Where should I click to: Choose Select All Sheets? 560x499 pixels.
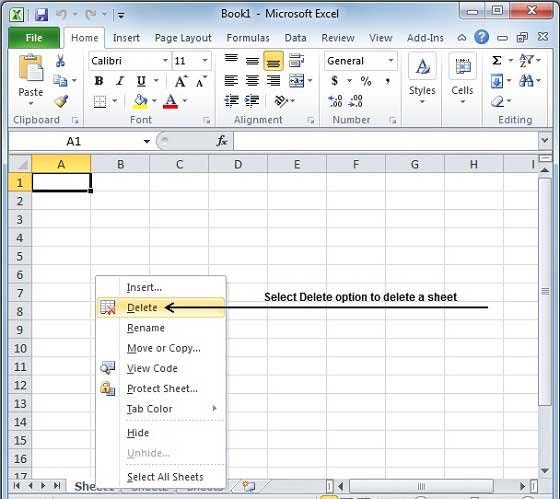(161, 477)
